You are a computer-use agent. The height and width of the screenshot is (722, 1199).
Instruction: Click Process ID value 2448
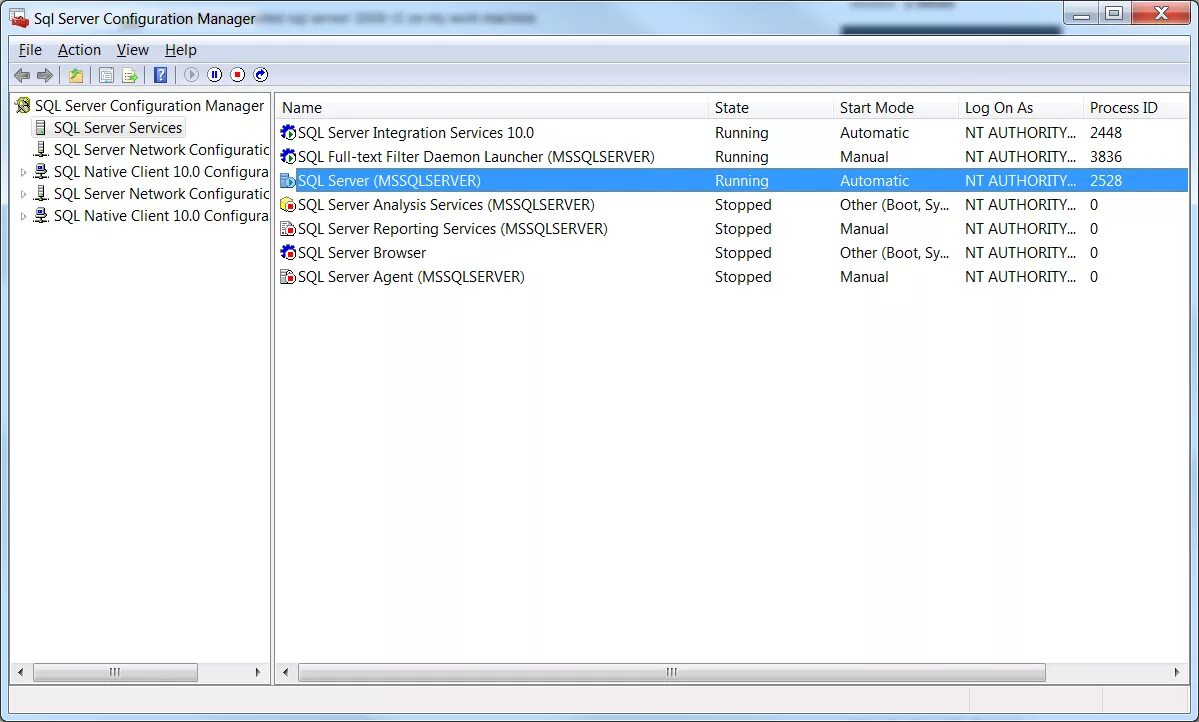[x=1106, y=133]
